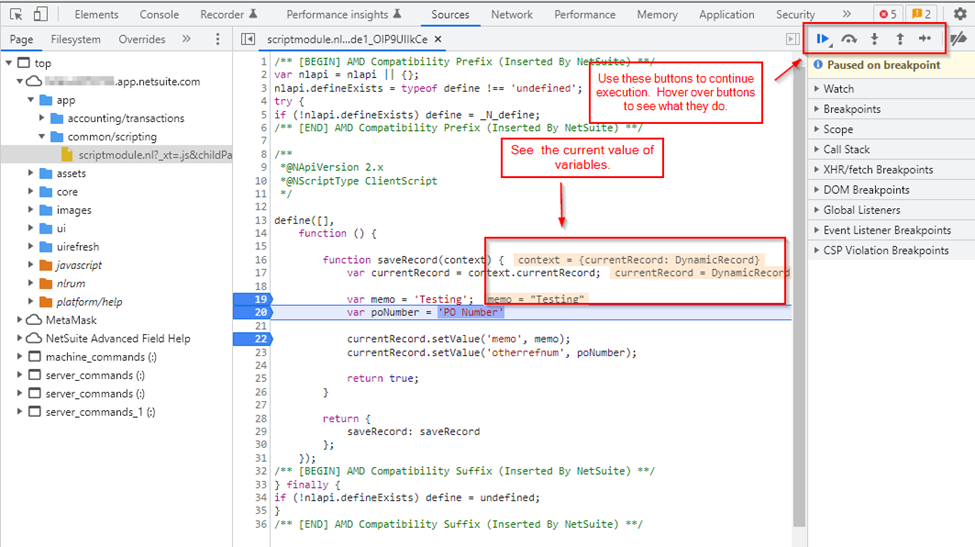Click the Step button
Viewport: 975px width, 547px height.
click(925, 39)
